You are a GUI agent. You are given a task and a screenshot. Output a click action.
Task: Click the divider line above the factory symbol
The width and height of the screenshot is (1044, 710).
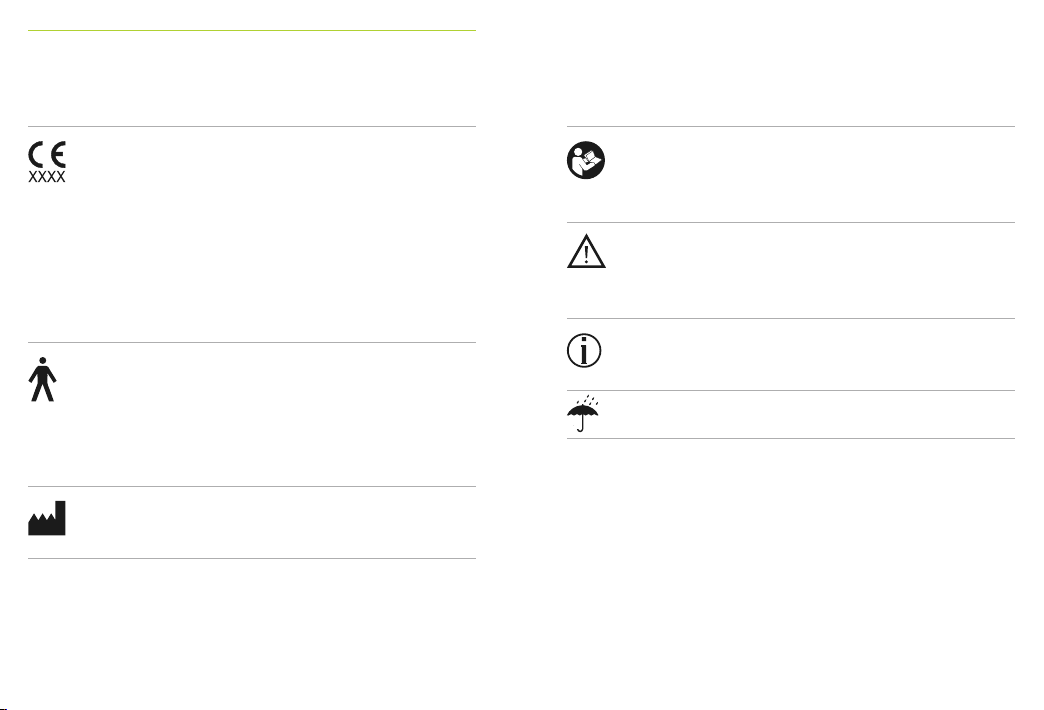tap(252, 487)
